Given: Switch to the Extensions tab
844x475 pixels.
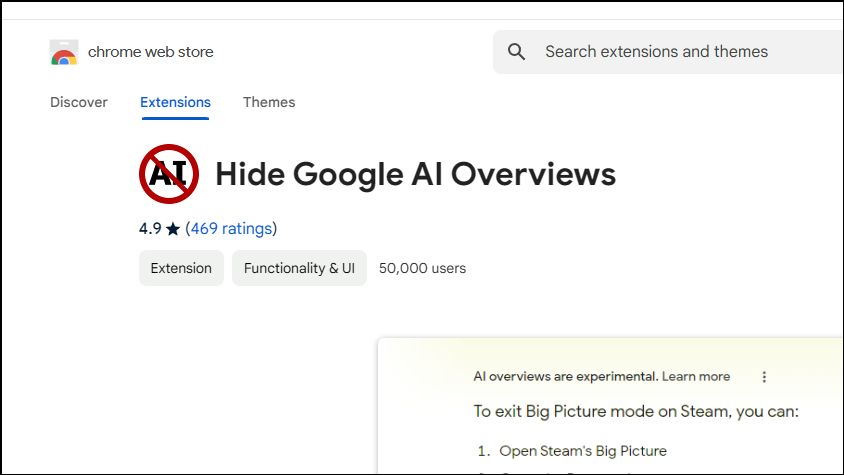Looking at the screenshot, I should [x=175, y=102].
